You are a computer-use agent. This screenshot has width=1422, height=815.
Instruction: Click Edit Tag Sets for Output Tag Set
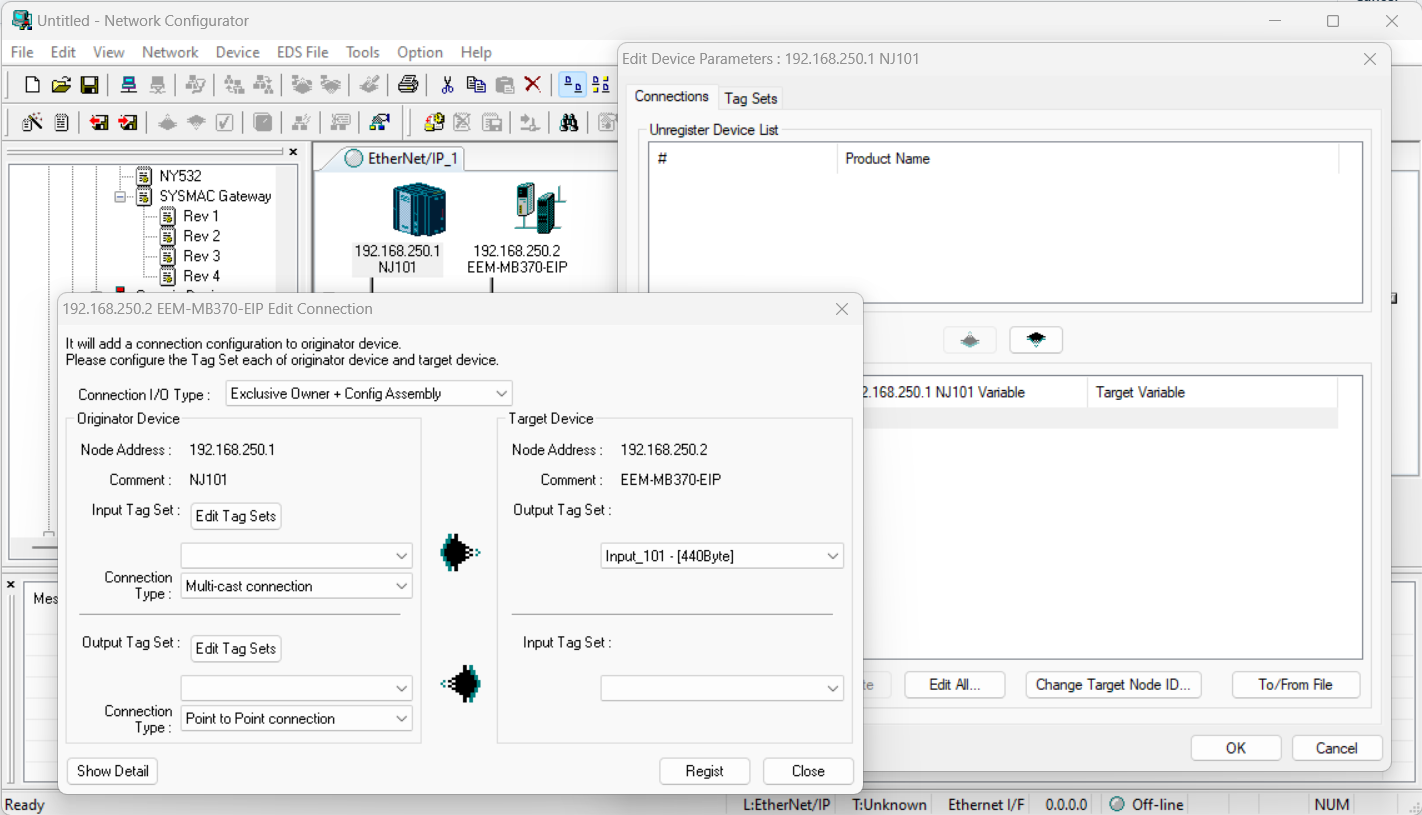click(x=236, y=648)
